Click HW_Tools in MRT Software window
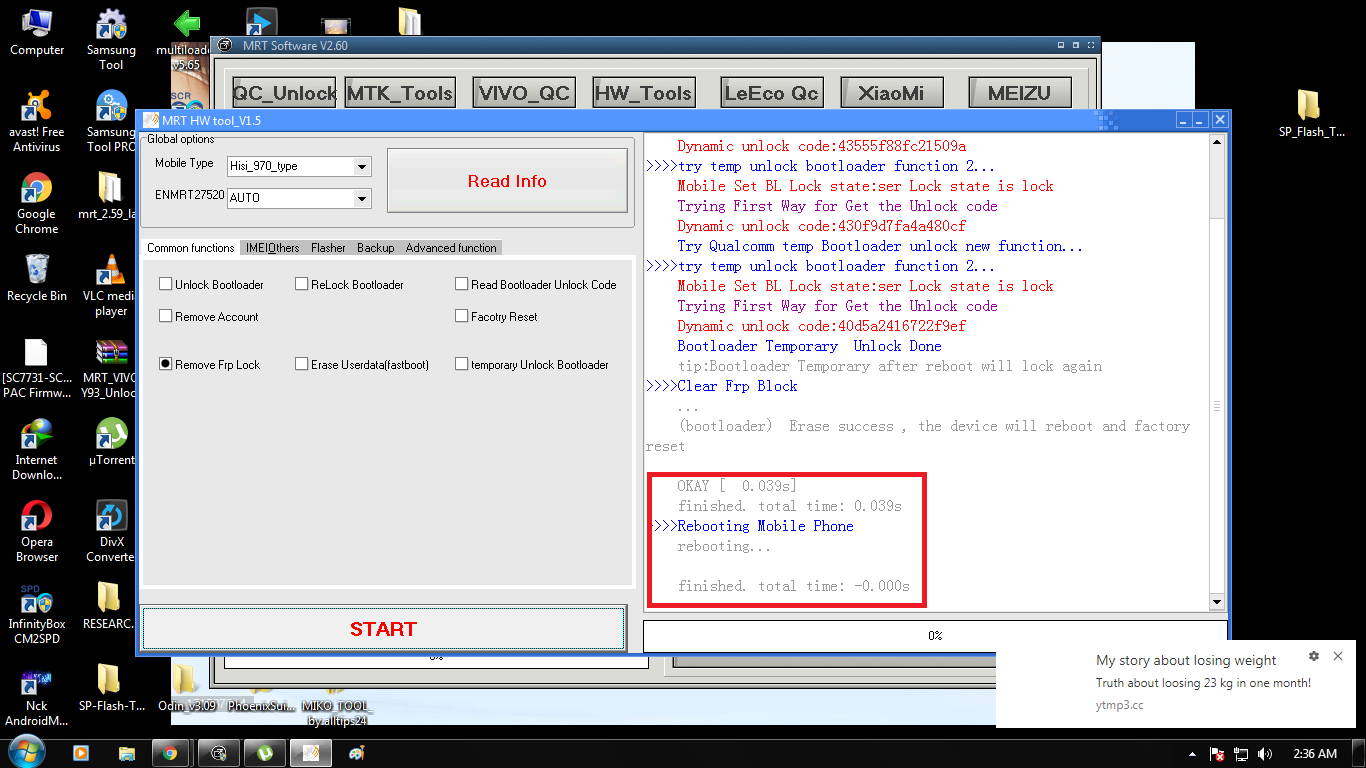This screenshot has height=768, width=1366. click(x=643, y=93)
